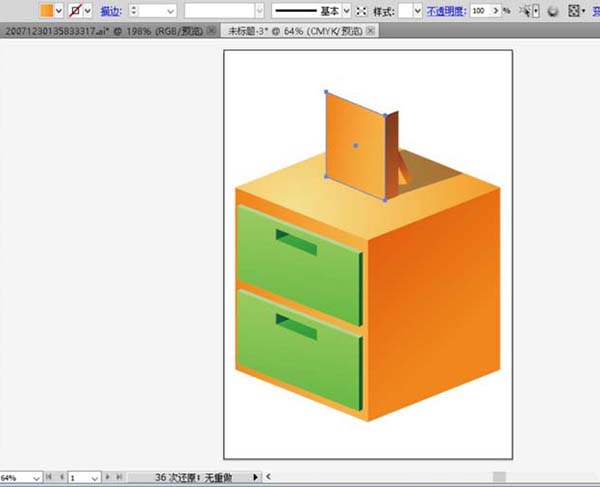Open the artboard number dropdown
Screen dimensions: 600x487
click(x=95, y=478)
